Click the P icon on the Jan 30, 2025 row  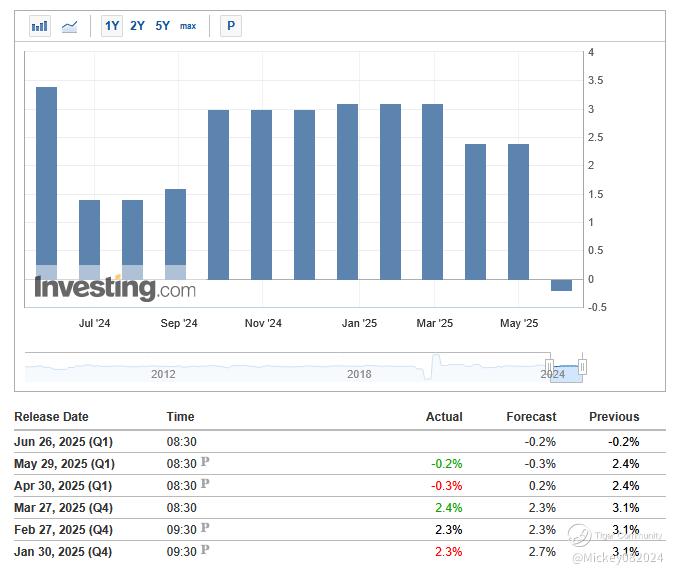click(205, 550)
